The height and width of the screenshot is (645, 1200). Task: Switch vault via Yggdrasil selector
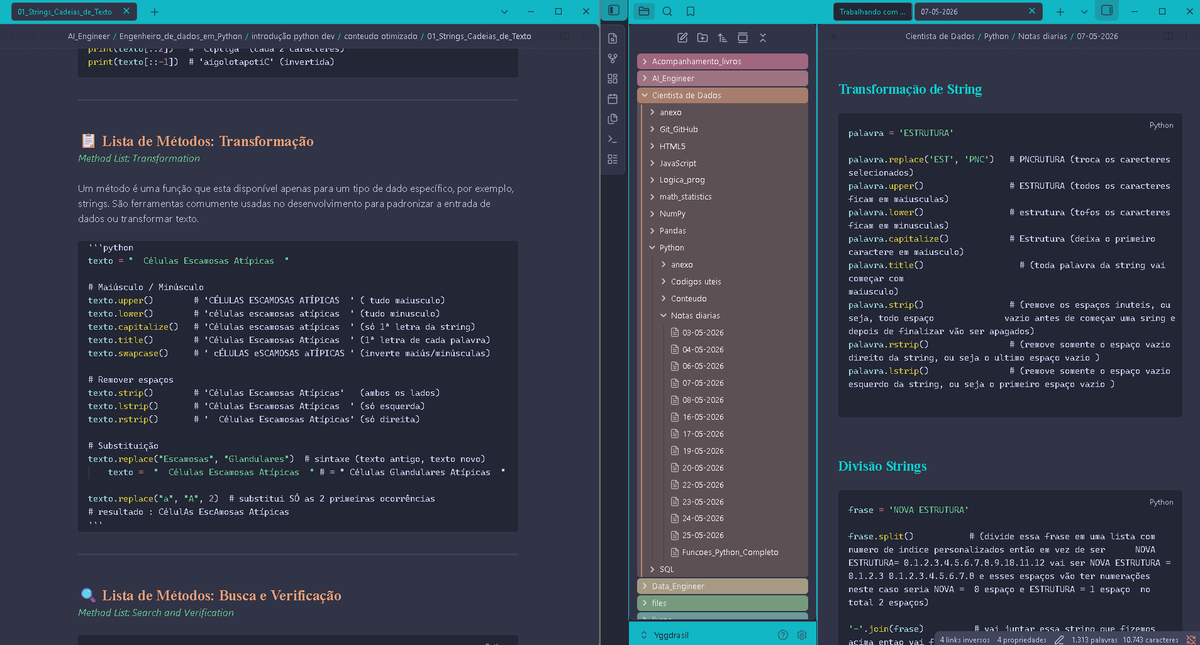(x=665, y=634)
